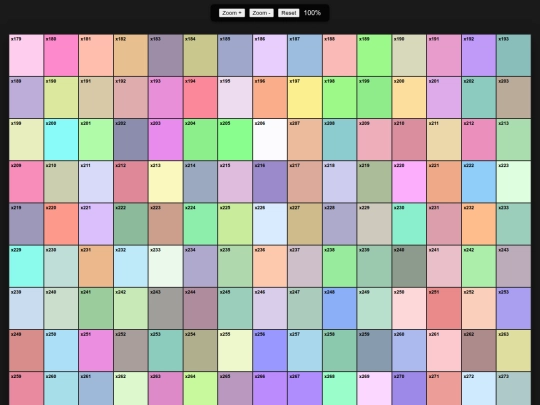Select the light pink x179 swatch

[26, 55]
